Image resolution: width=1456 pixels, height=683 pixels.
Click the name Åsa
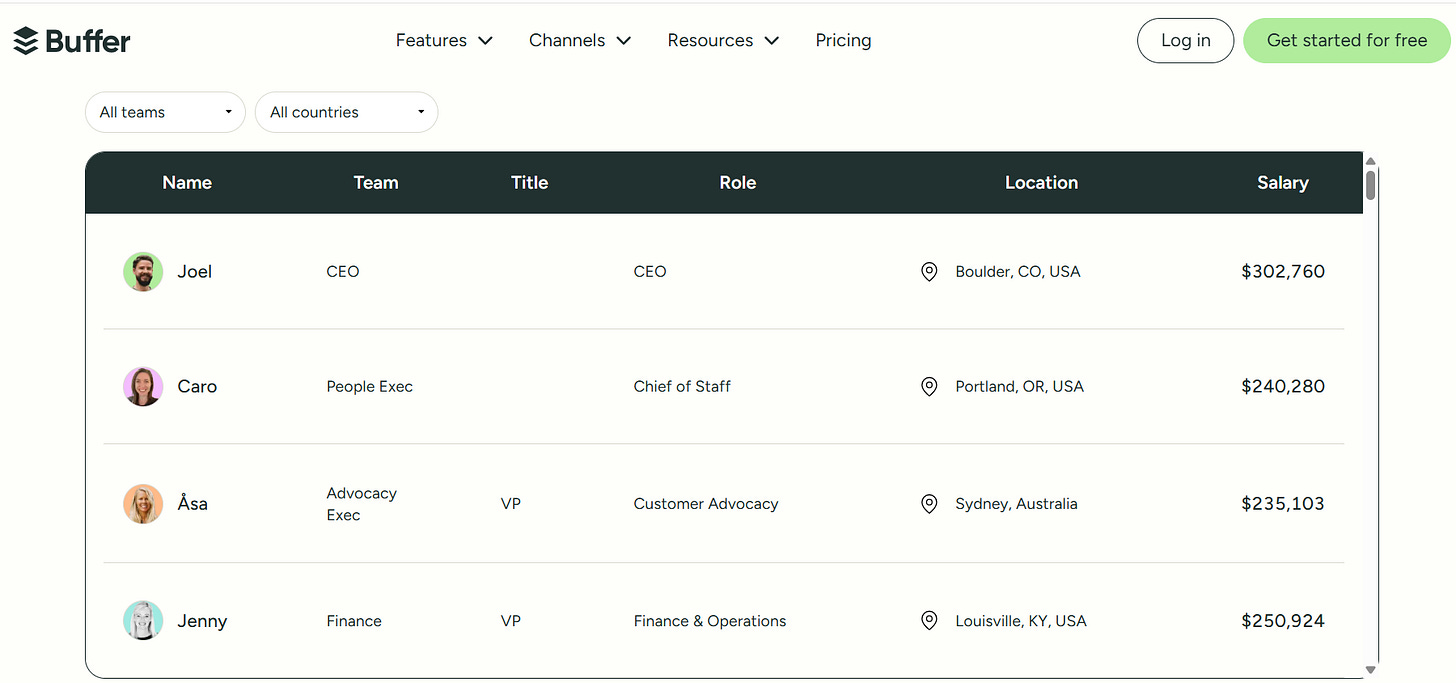(193, 503)
